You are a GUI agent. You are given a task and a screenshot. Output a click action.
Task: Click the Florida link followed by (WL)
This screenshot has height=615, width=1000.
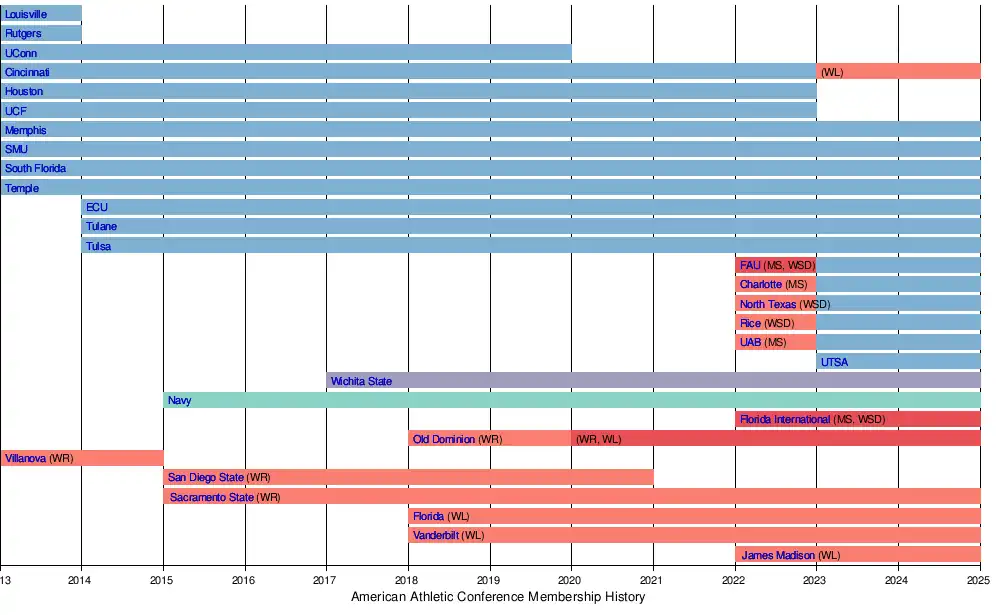pos(429,517)
